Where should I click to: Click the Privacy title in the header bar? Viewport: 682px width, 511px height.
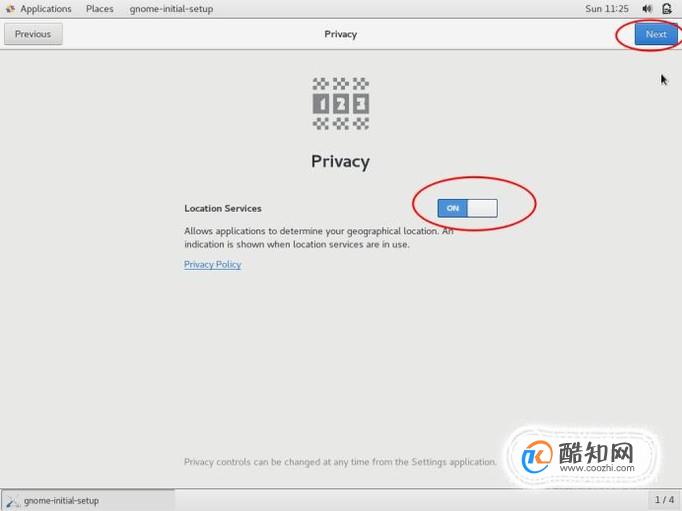[x=341, y=34]
